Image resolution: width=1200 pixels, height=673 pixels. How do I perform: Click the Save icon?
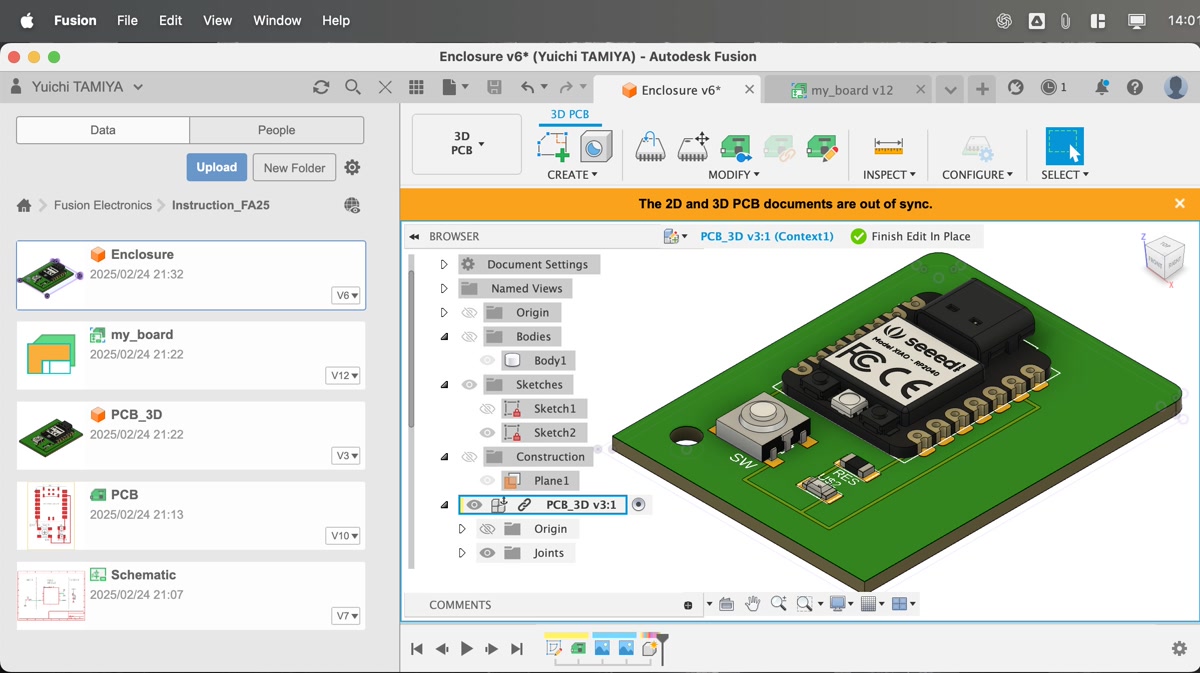tap(494, 87)
